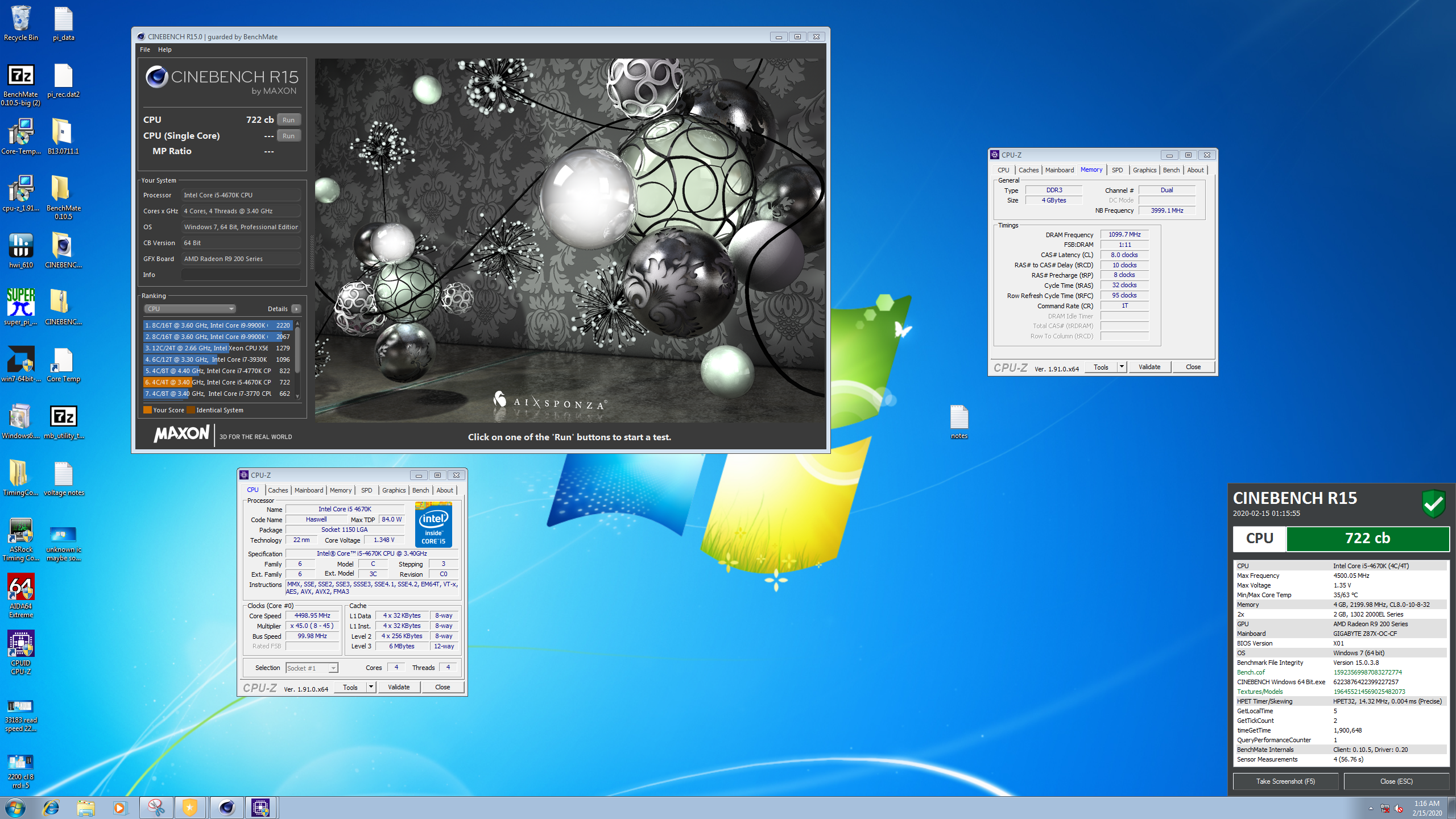The height and width of the screenshot is (819, 1456).
Task: Run the CPU Single Core test
Action: [288, 136]
